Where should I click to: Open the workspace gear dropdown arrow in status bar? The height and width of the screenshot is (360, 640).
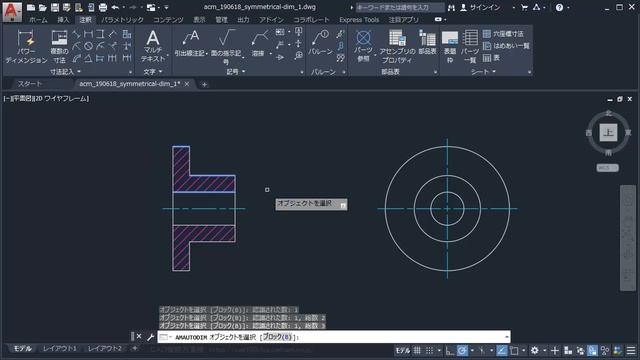point(544,350)
